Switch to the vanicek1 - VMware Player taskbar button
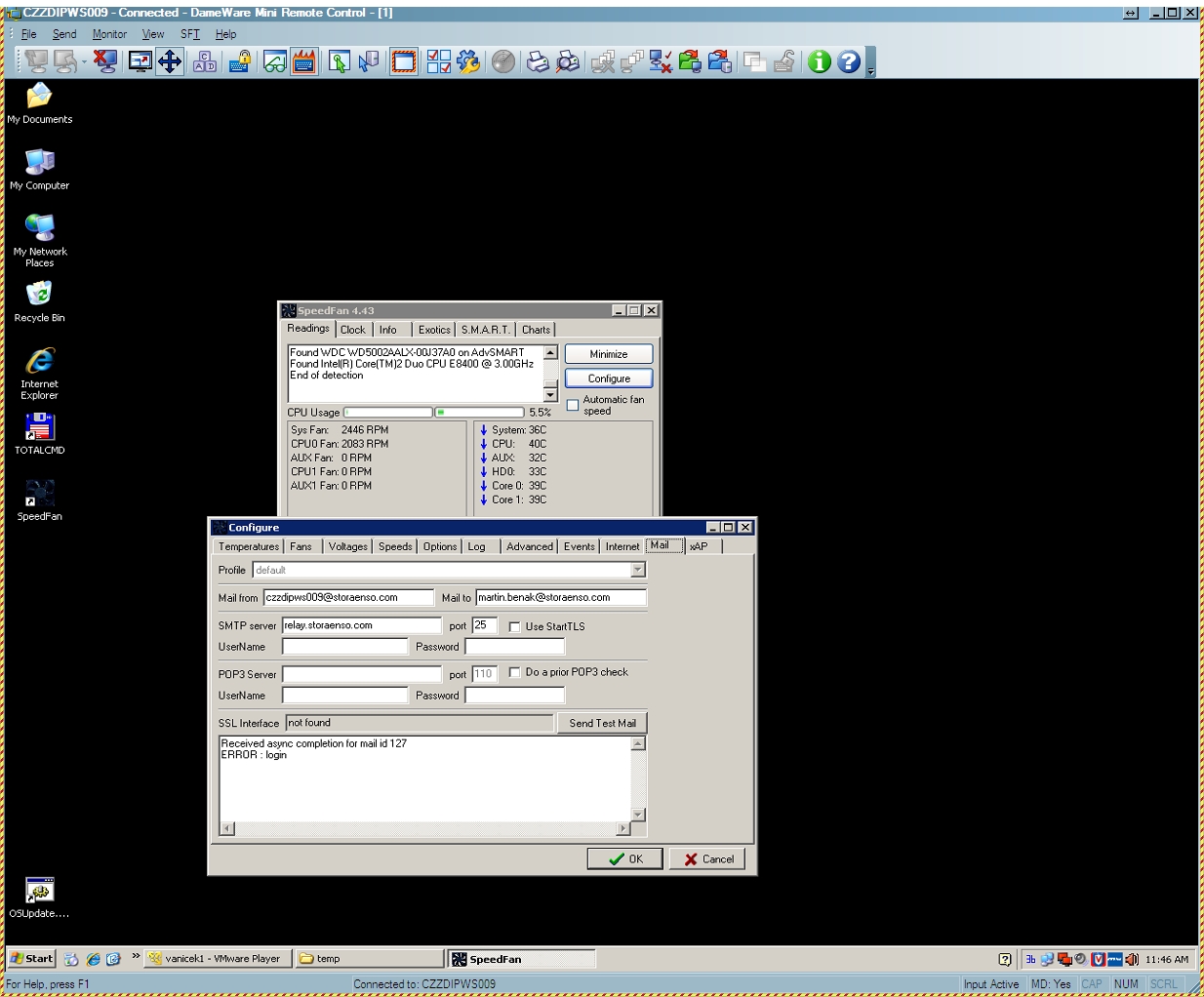 pos(218,959)
